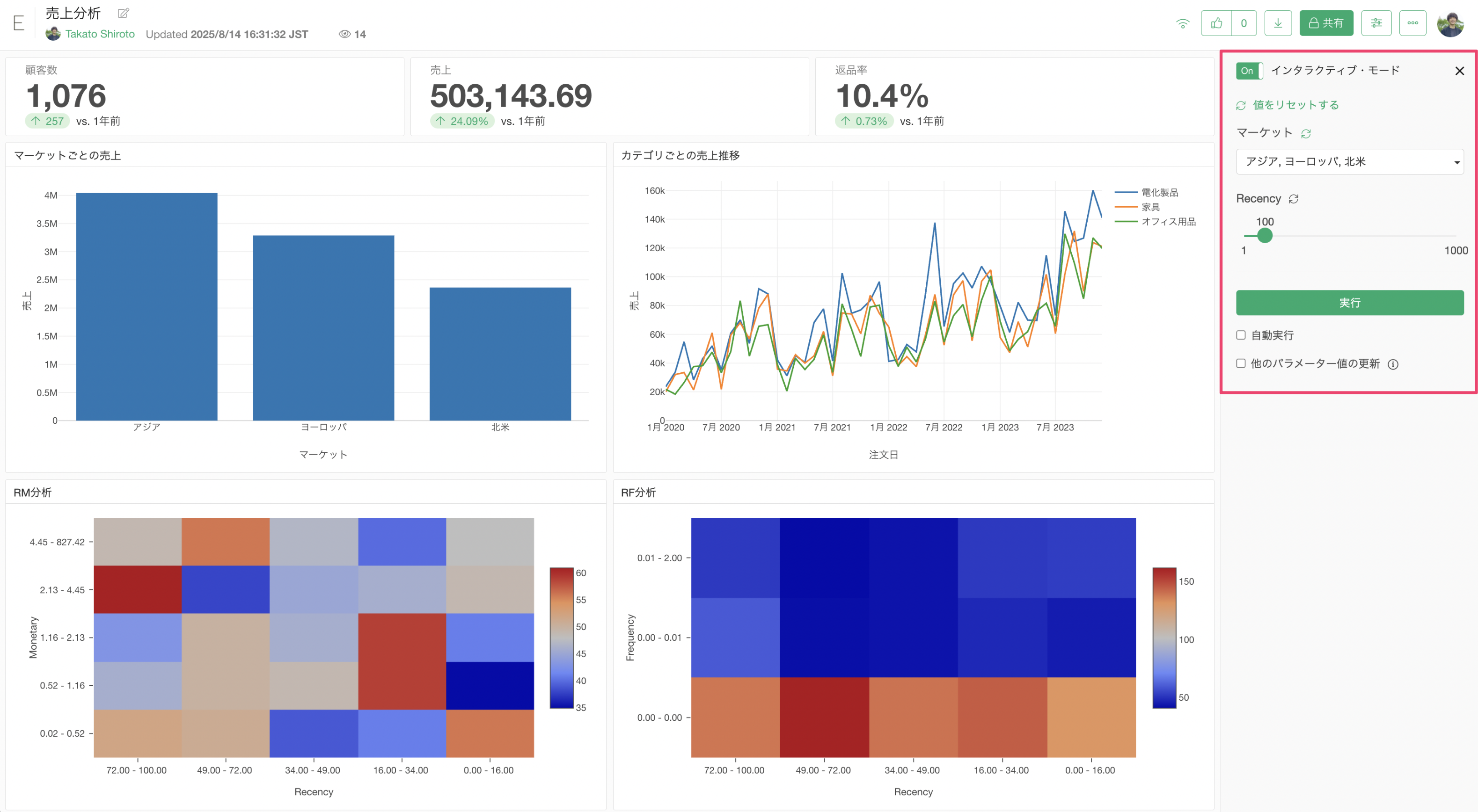Click the RF分析 chart title
Screen dimensions: 1478x812
pos(638,493)
